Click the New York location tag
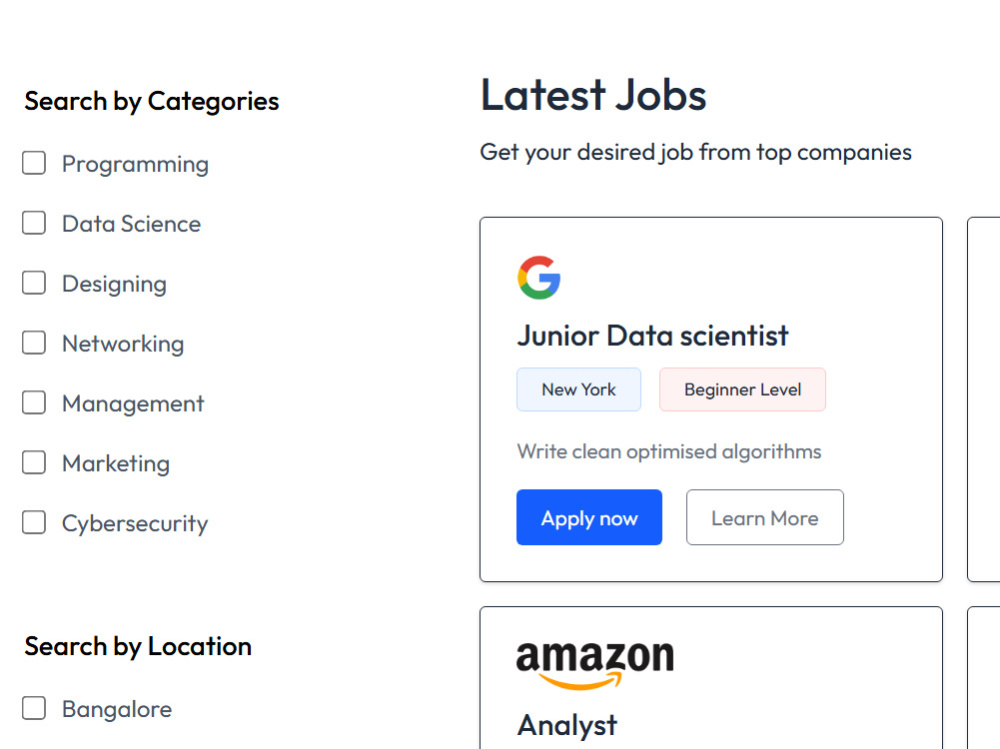The image size is (1000, 749). coord(578,389)
